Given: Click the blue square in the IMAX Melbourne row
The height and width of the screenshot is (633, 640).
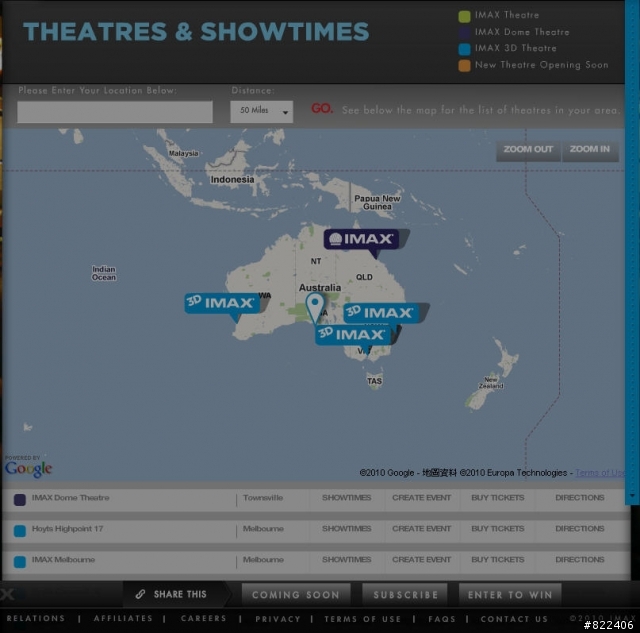Looking at the screenshot, I should tap(20, 562).
